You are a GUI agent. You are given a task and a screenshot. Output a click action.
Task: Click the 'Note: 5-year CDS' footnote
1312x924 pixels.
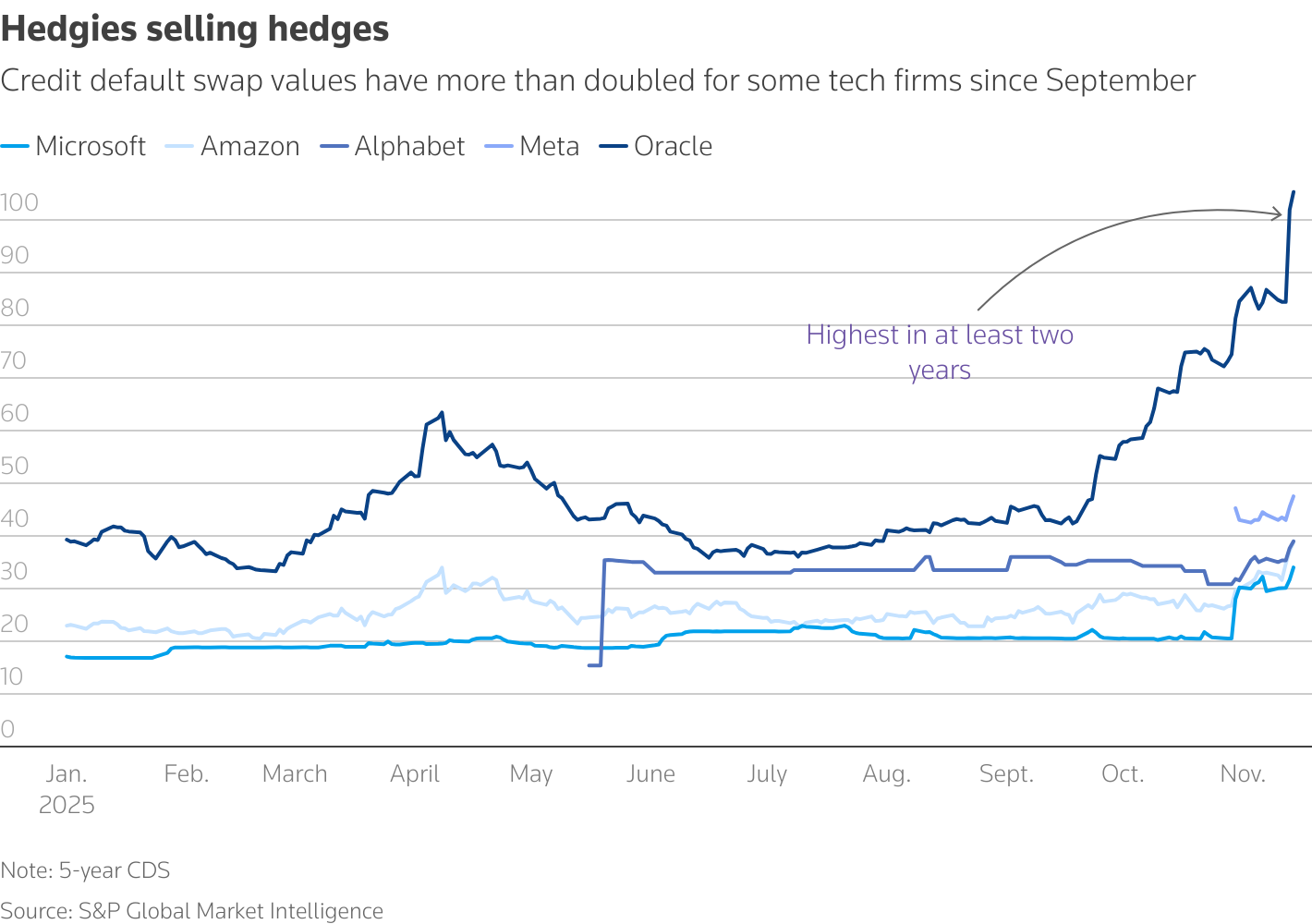(x=85, y=870)
